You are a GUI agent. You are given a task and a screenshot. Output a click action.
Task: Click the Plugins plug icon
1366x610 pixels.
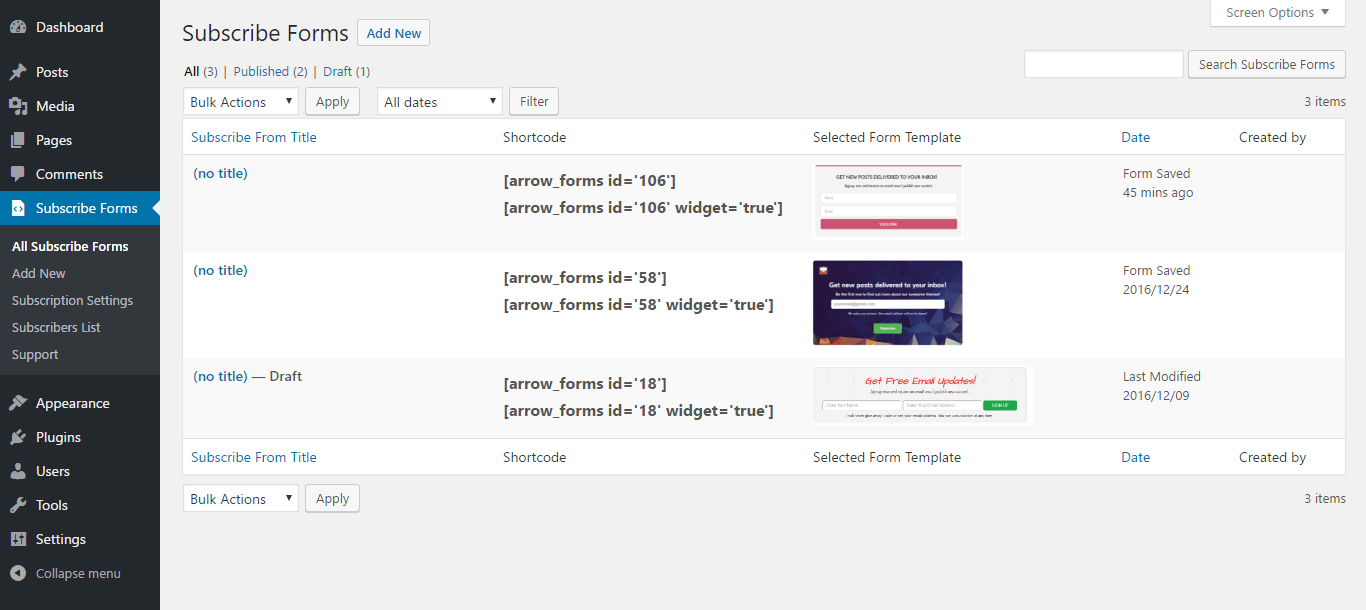[18, 437]
